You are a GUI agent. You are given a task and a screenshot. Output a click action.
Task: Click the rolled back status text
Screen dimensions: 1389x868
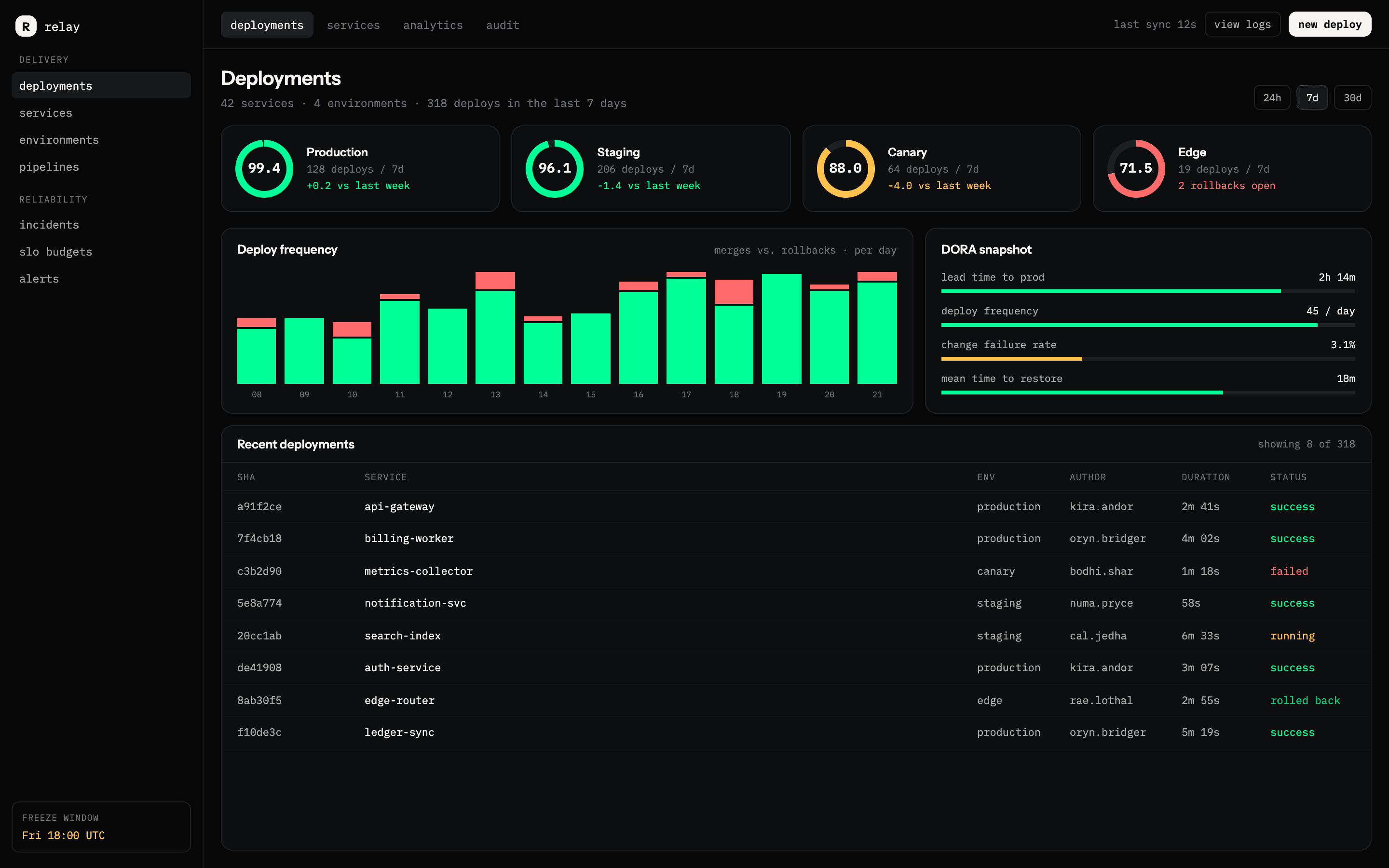click(1305, 700)
